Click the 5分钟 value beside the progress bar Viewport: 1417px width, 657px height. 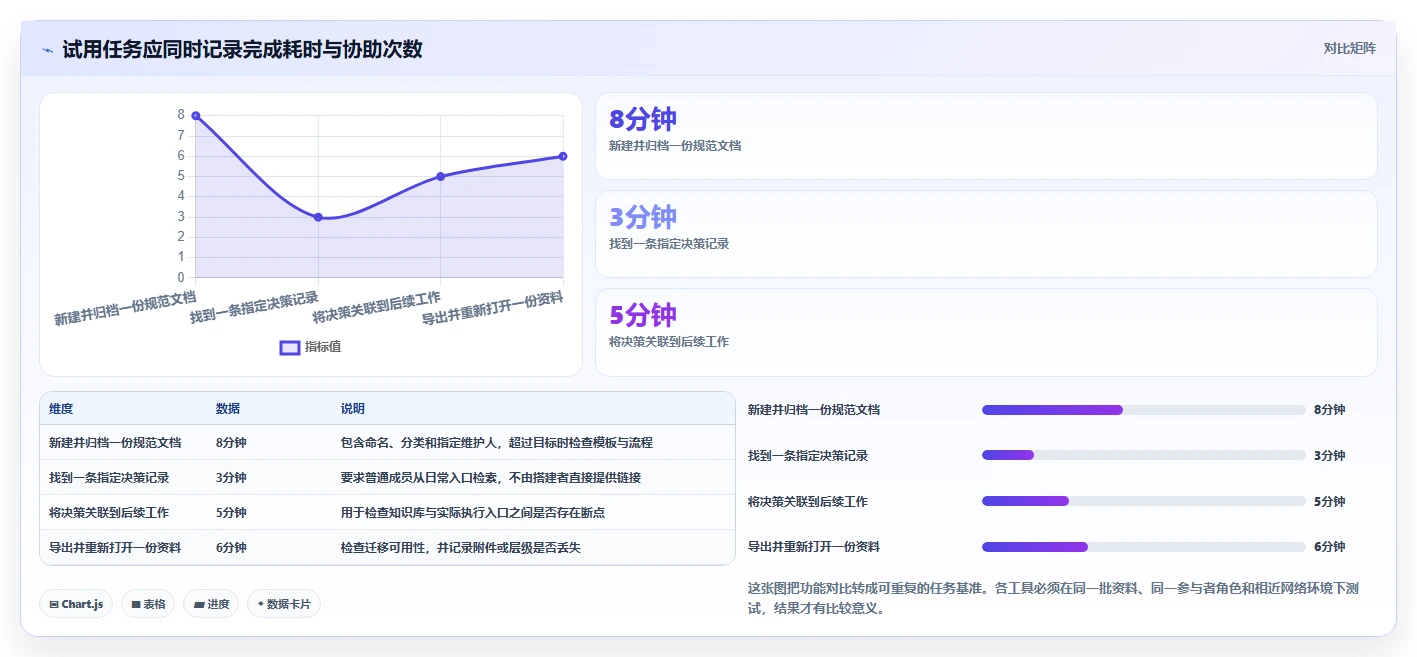pyautogui.click(x=1330, y=502)
